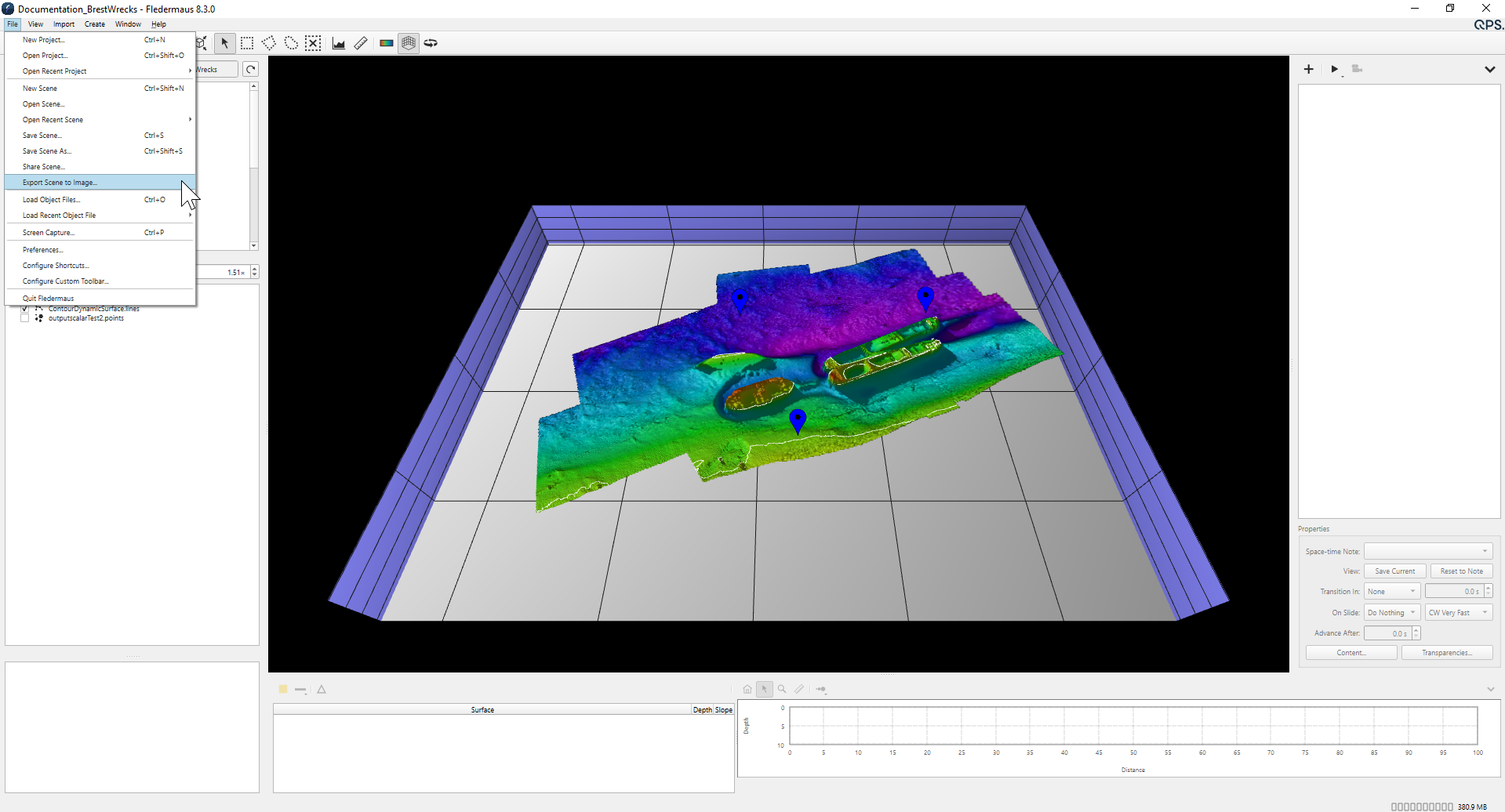Open the profile graph tool

(339, 43)
